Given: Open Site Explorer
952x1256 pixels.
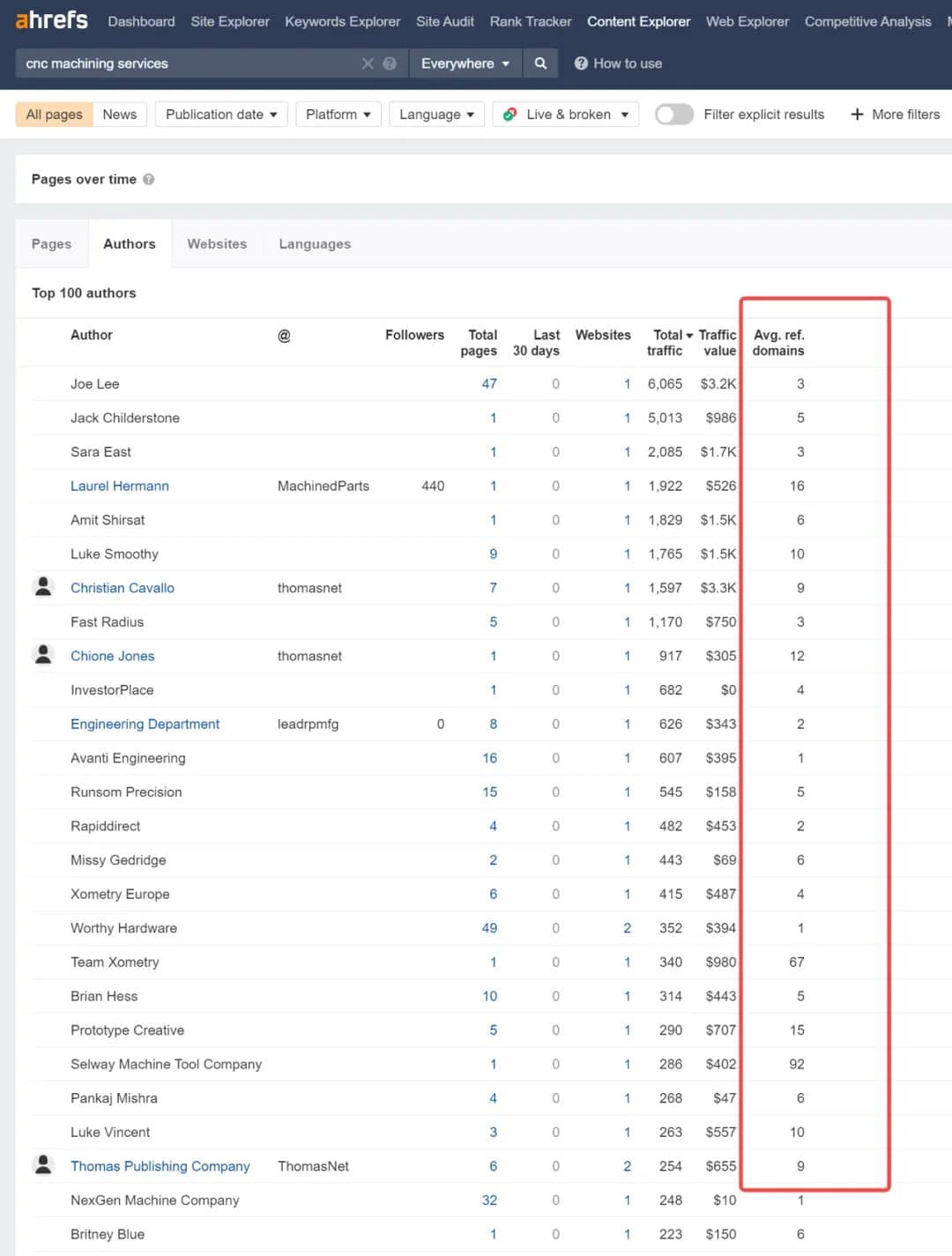Looking at the screenshot, I should click(x=230, y=21).
